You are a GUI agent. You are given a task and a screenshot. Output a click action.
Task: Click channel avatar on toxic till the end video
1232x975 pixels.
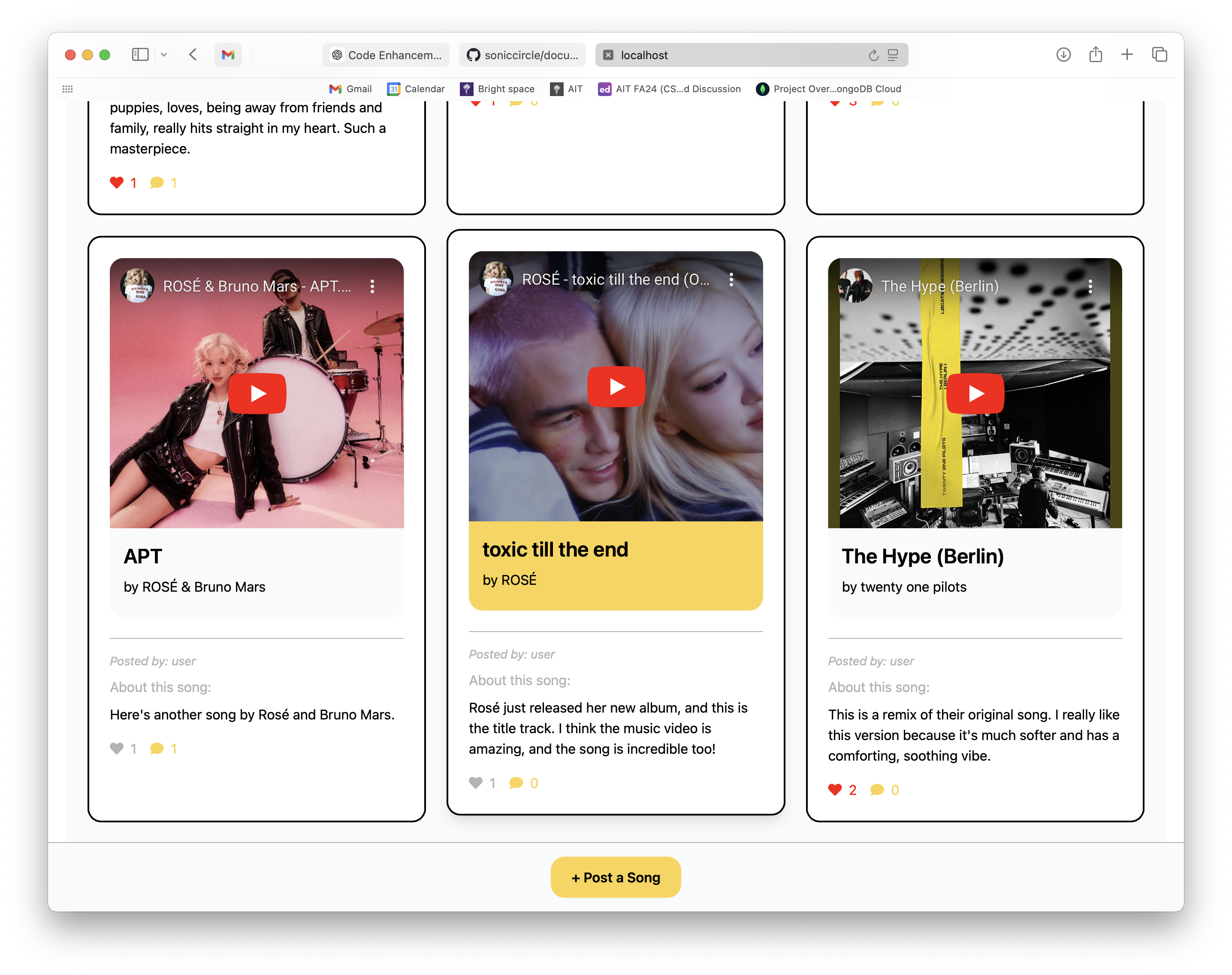[x=496, y=279]
